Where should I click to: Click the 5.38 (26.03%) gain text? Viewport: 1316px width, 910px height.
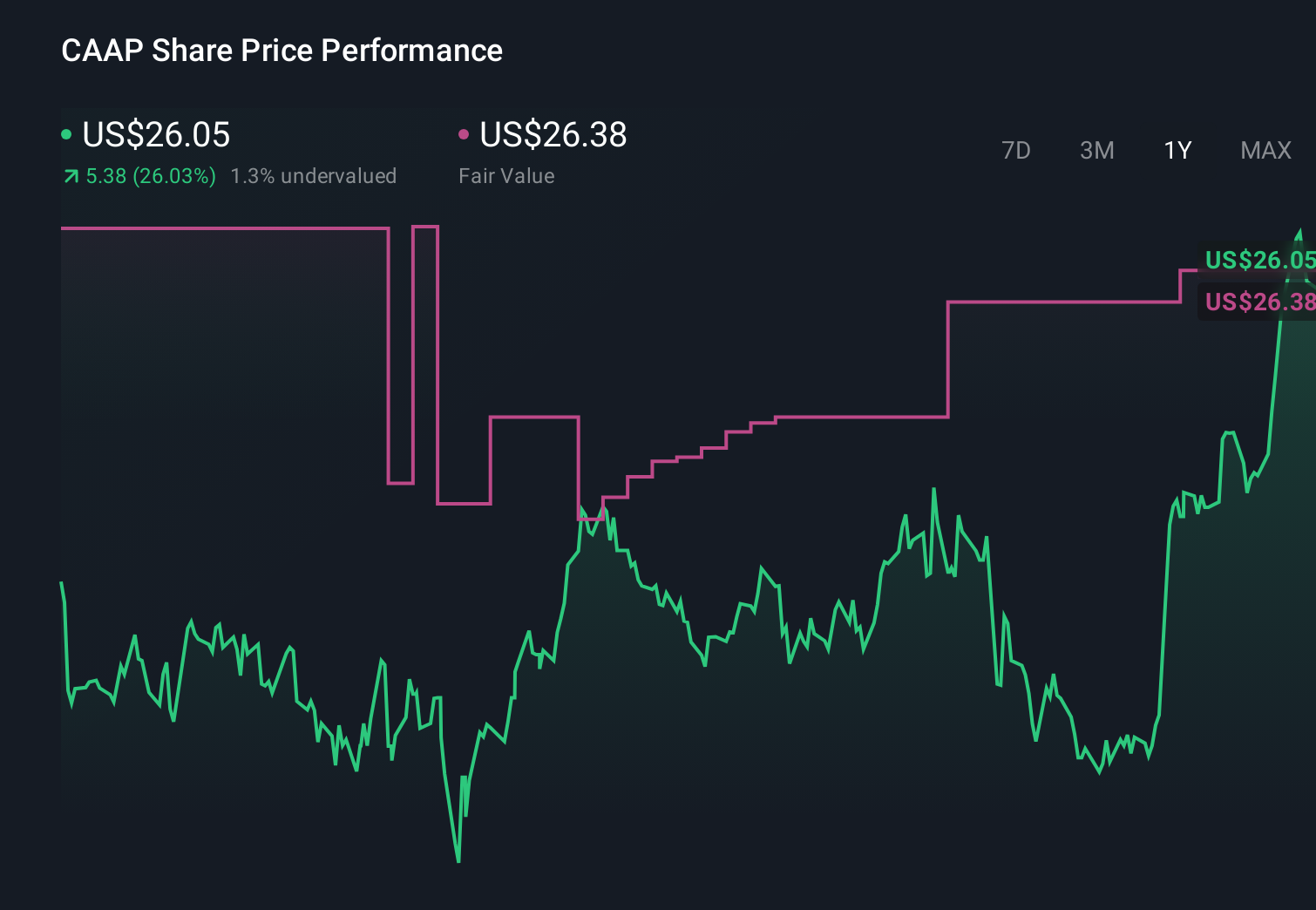(x=150, y=175)
